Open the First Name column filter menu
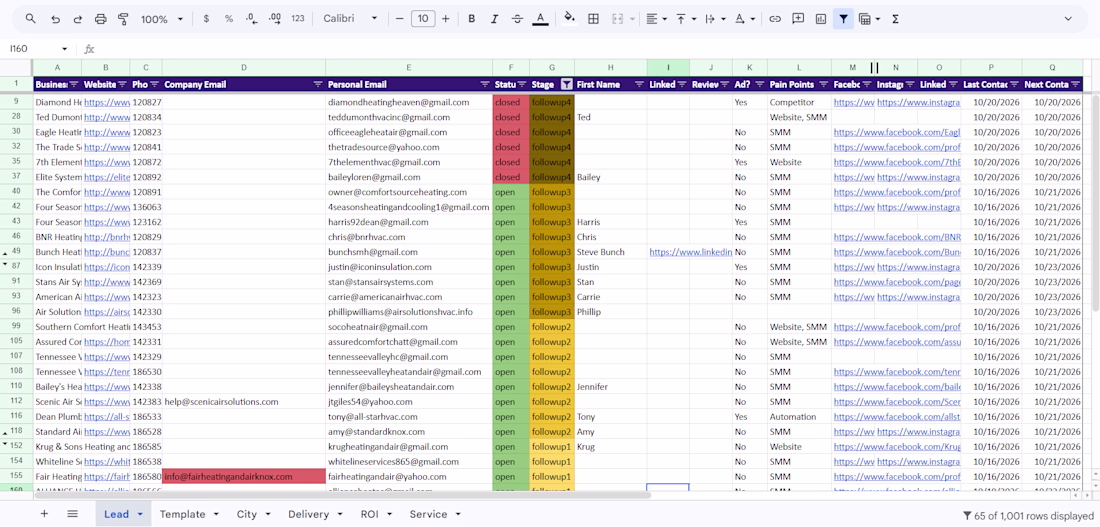Screen dimensions: 1100x527 click(639, 84)
